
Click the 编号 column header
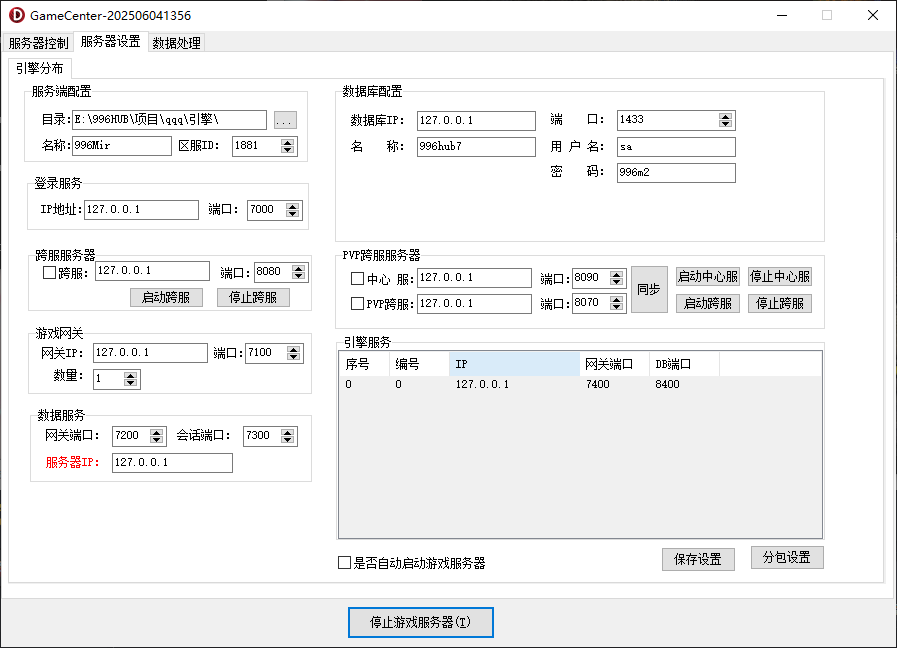(419, 364)
